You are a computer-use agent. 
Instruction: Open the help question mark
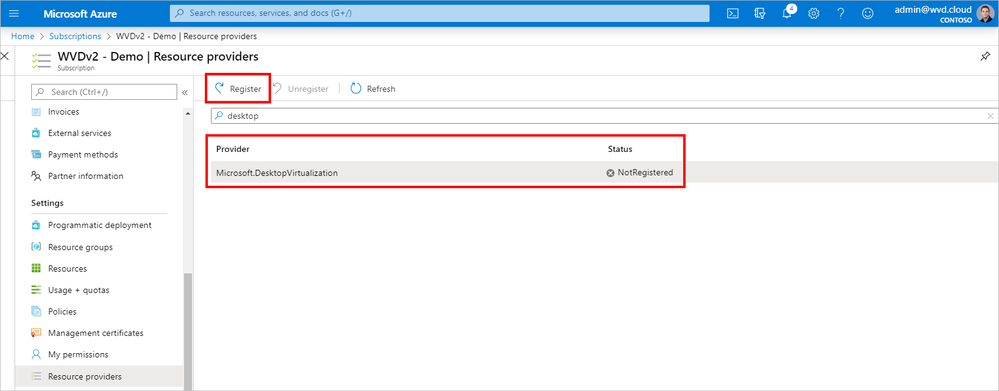(840, 13)
